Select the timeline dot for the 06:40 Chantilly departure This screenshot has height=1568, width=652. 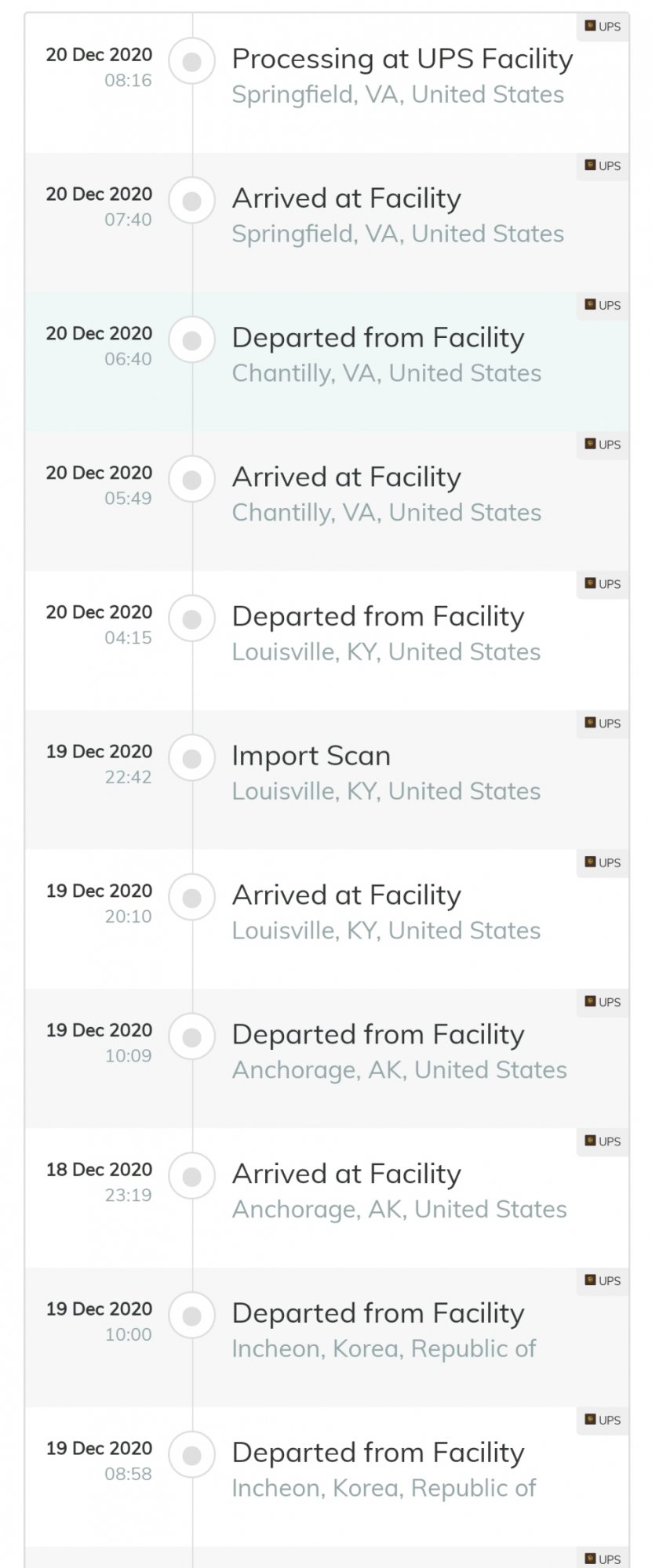(192, 341)
